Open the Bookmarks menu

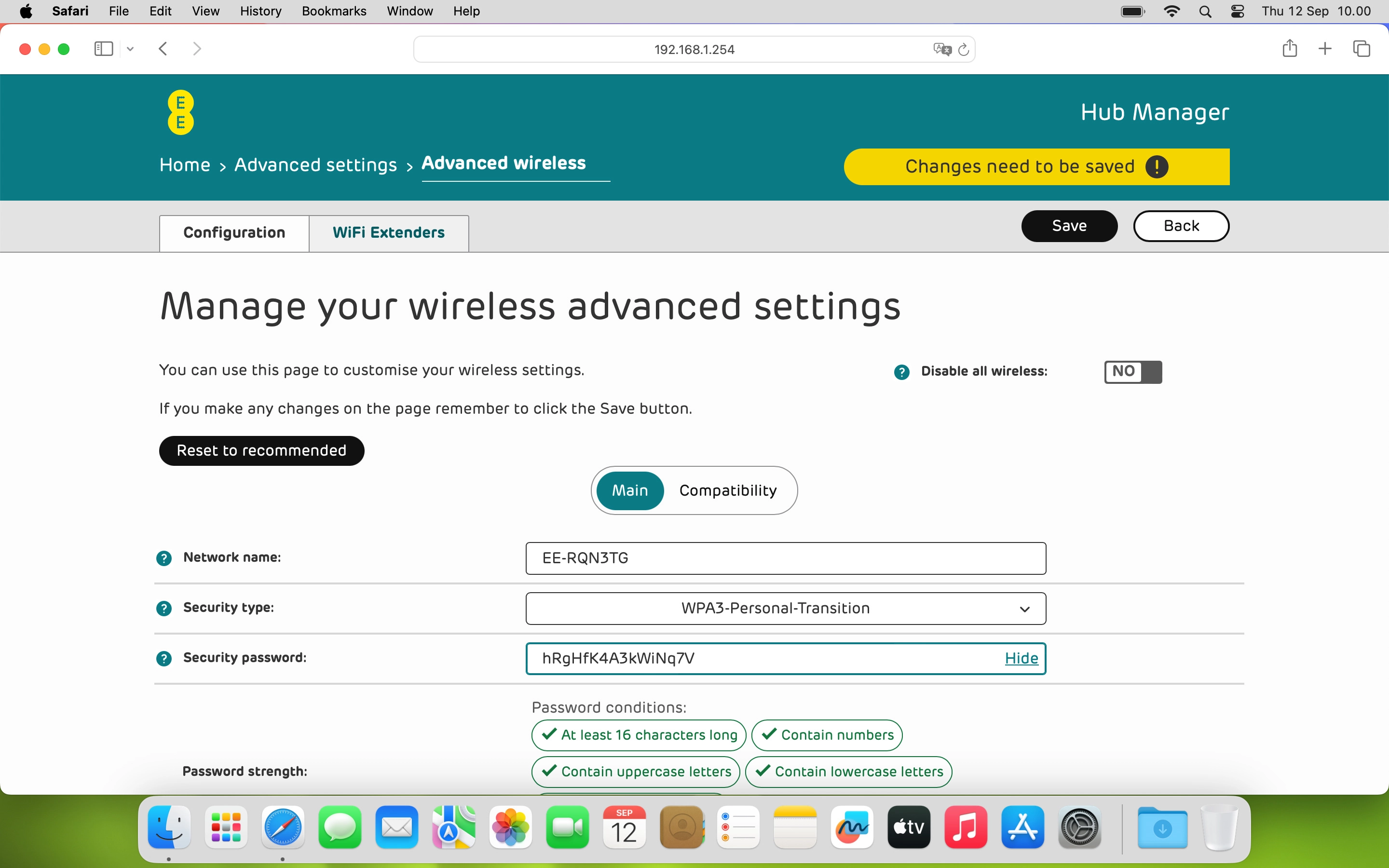pyautogui.click(x=333, y=11)
